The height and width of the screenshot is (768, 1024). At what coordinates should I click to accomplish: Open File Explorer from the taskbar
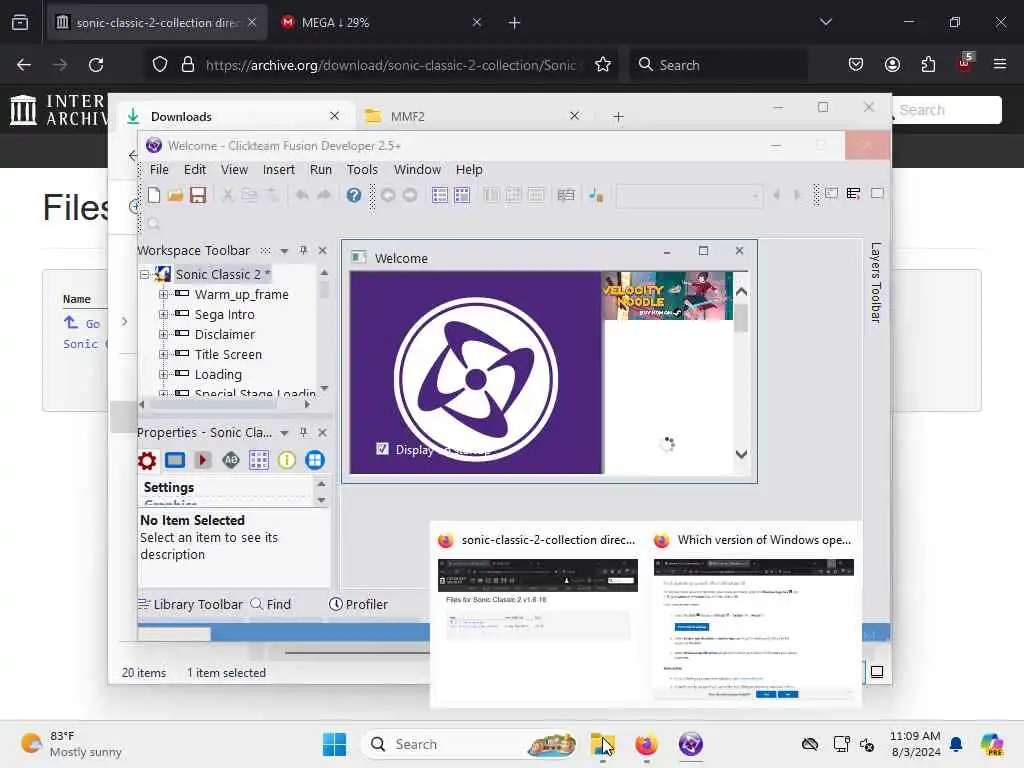point(601,744)
